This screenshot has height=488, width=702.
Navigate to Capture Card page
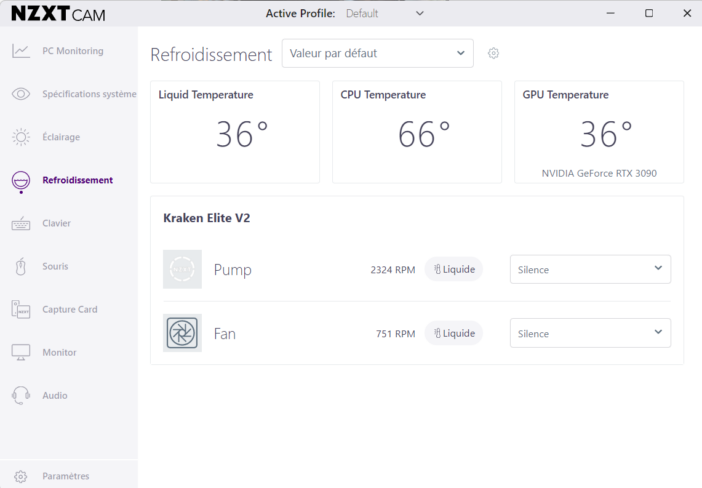point(70,309)
